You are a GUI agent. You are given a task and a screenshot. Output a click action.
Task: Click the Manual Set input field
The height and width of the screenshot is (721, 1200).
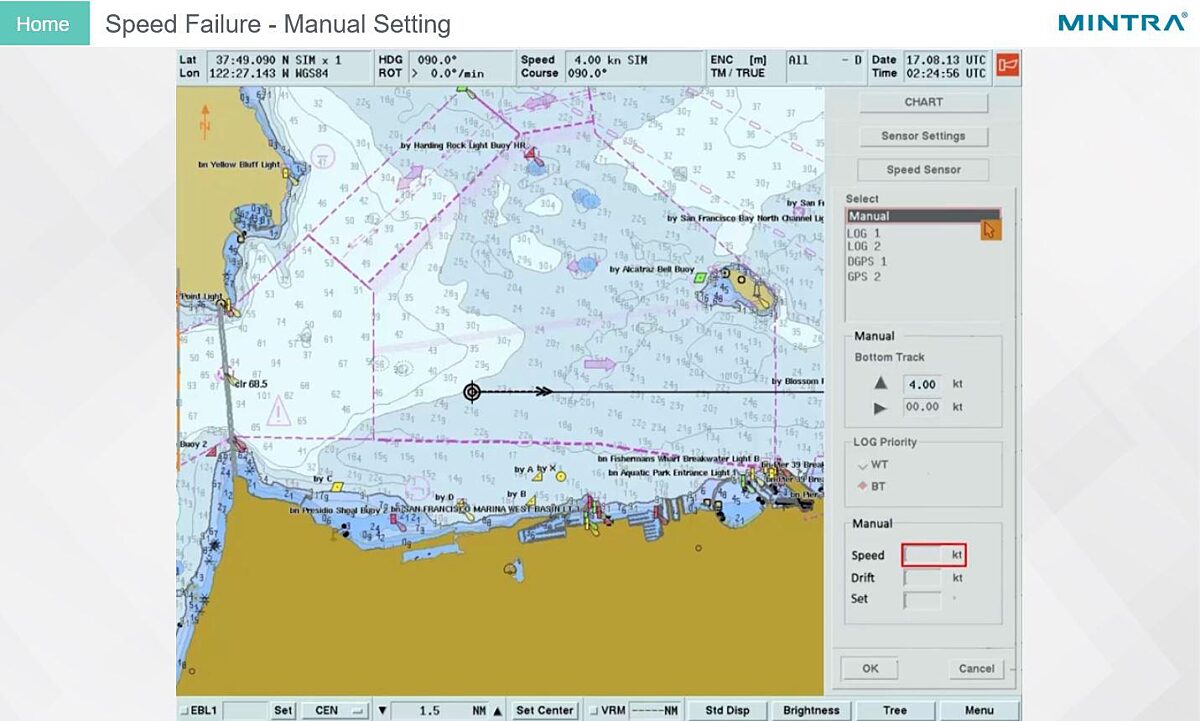922,600
